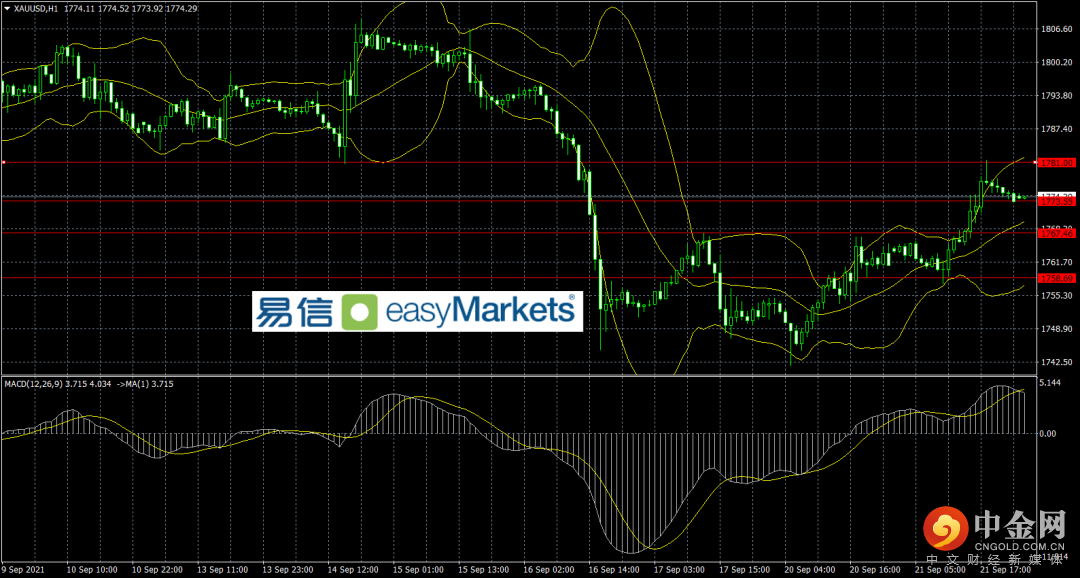This screenshot has height=578, width=1080.
Task: Click the 9 Sep 2021 date label
Action: [x=25, y=570]
